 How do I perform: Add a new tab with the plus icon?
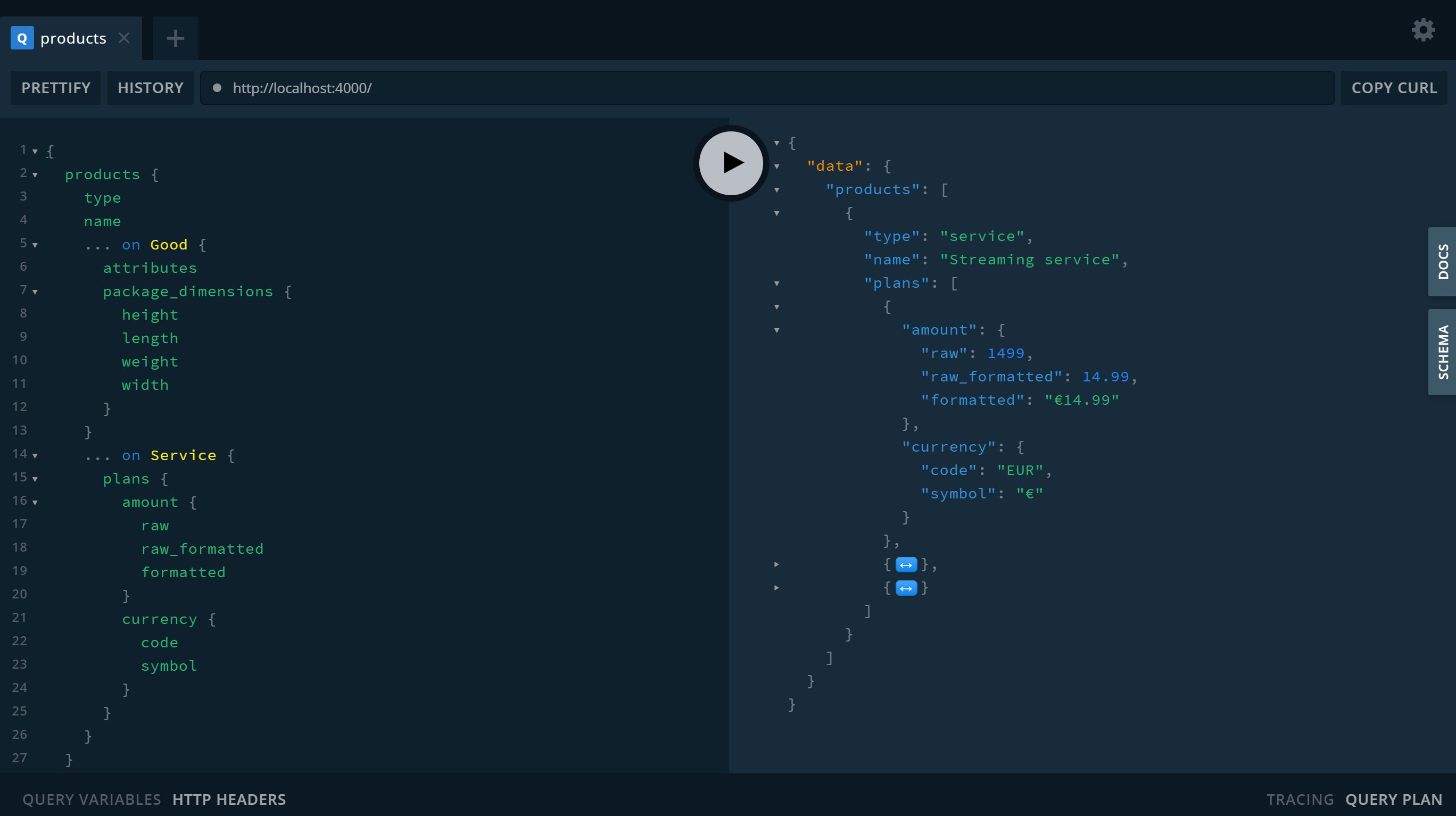click(175, 38)
